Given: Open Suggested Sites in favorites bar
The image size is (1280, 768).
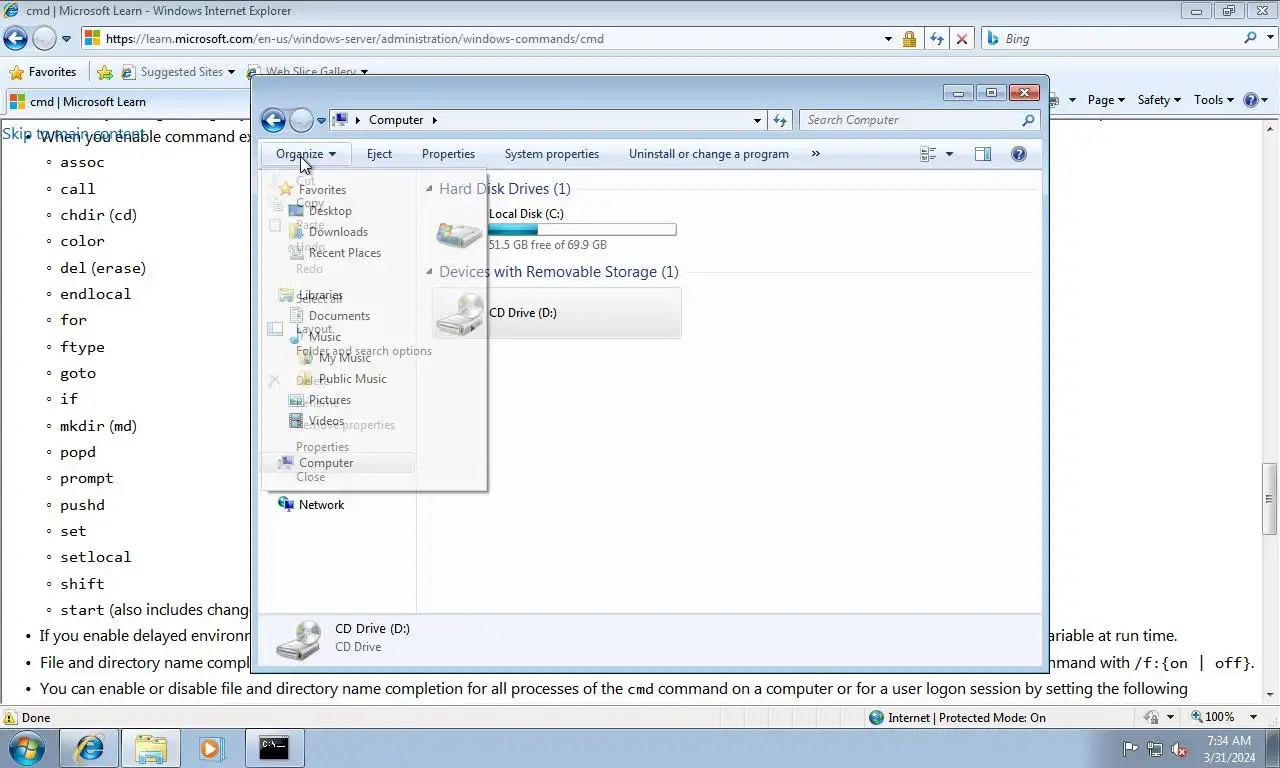Looking at the screenshot, I should 179,72.
